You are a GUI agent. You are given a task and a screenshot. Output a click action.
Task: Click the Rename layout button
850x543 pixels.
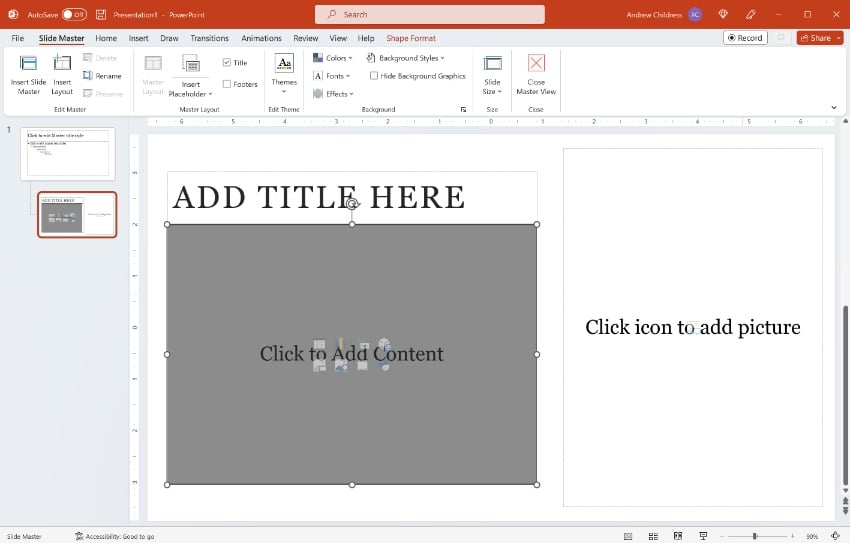click(x=102, y=76)
